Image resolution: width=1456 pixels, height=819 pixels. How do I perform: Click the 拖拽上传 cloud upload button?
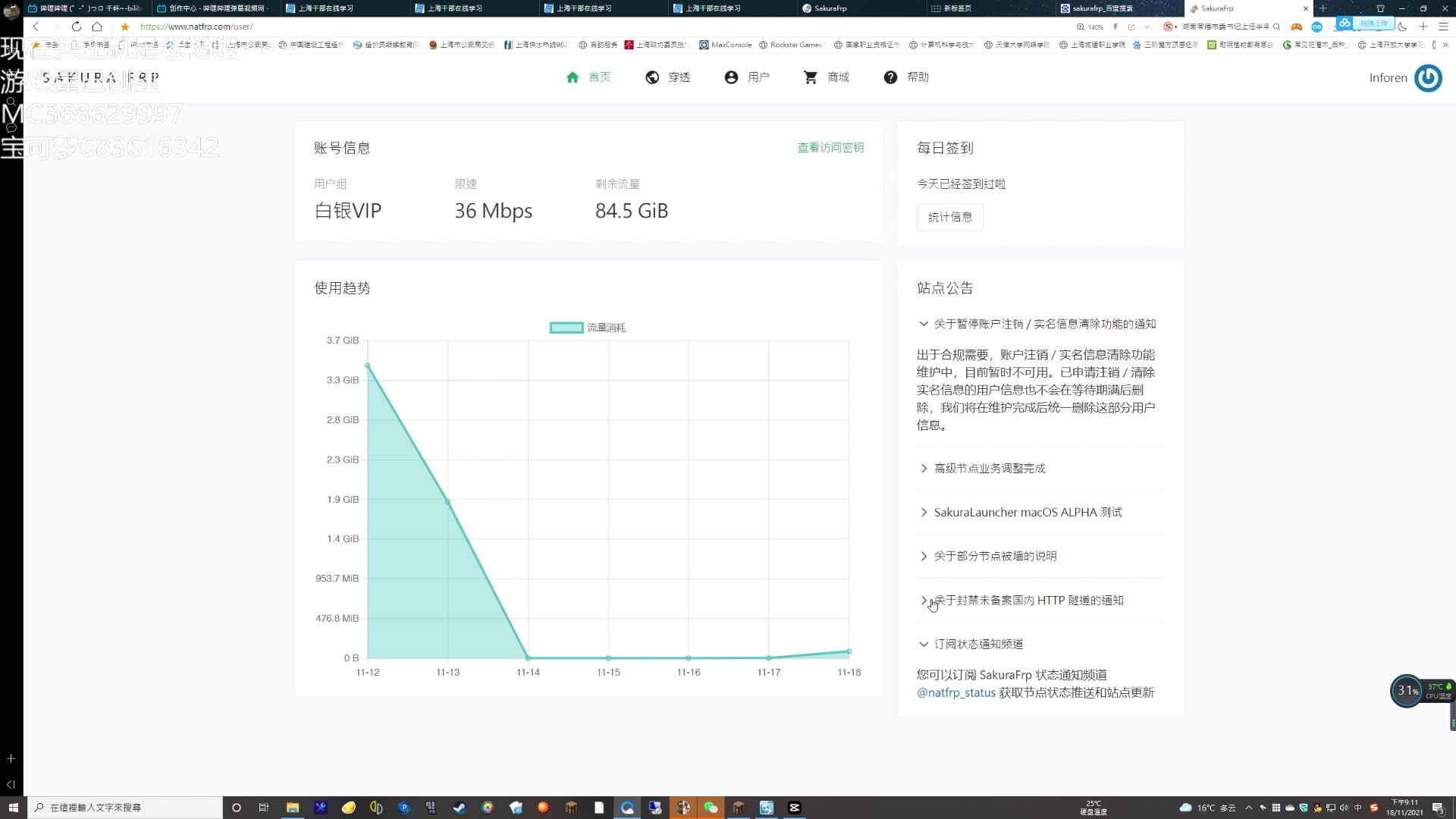(x=1367, y=24)
